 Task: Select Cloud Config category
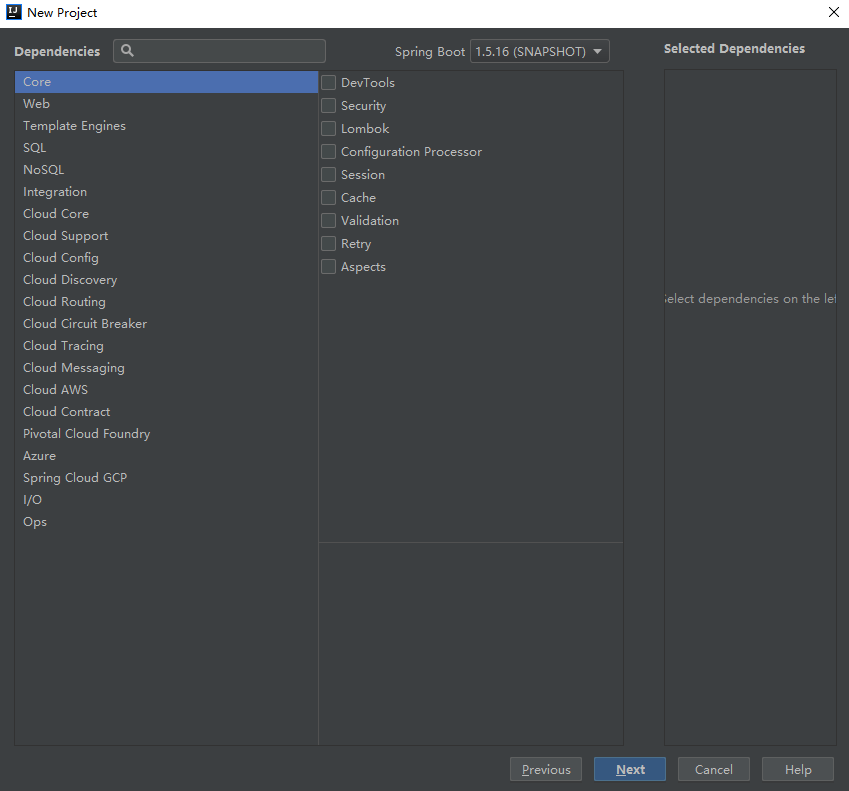point(166,258)
